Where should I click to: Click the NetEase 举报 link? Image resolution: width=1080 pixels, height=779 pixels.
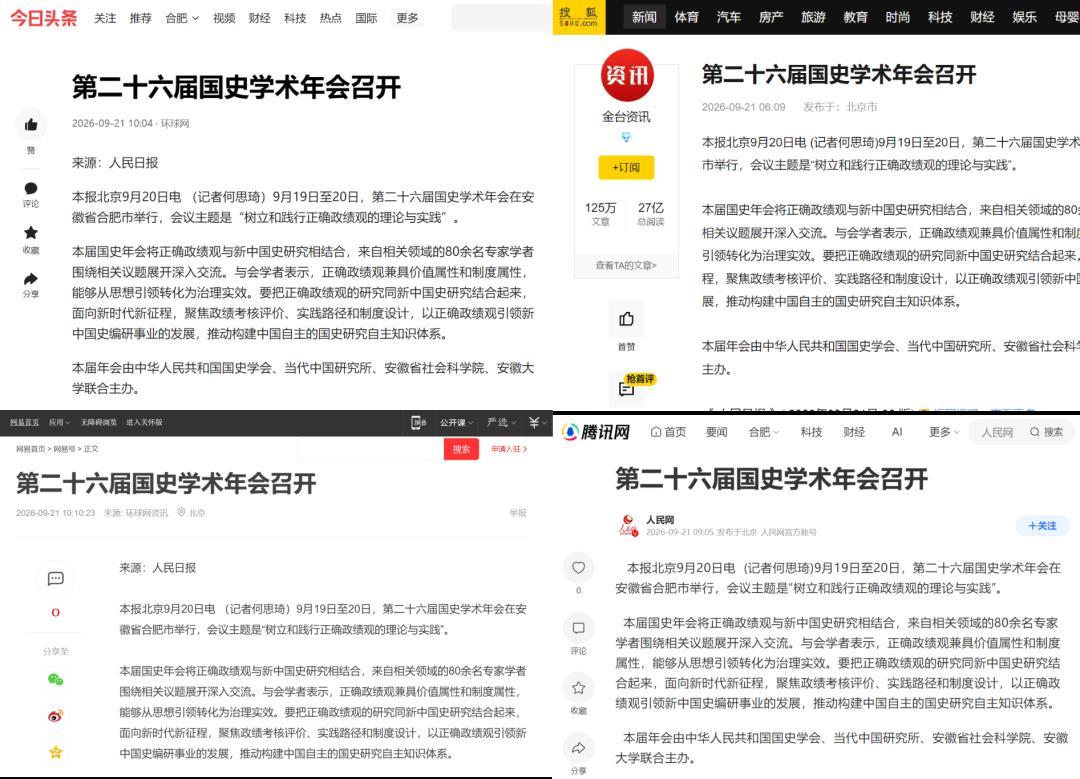(x=518, y=513)
